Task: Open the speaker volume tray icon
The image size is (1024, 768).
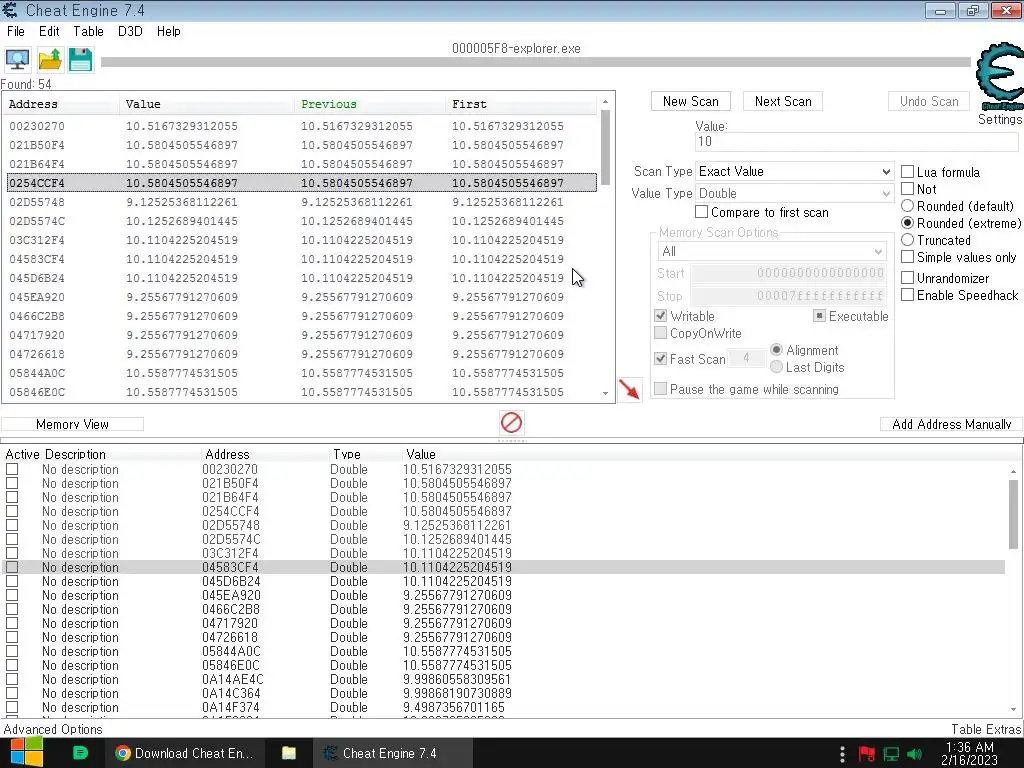Action: [915, 754]
